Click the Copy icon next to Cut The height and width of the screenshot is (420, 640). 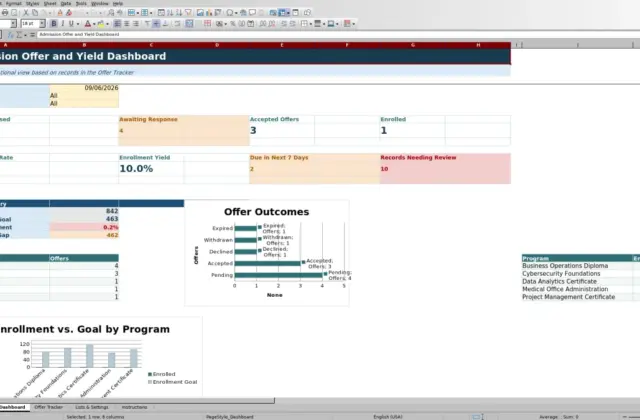(35, 13)
